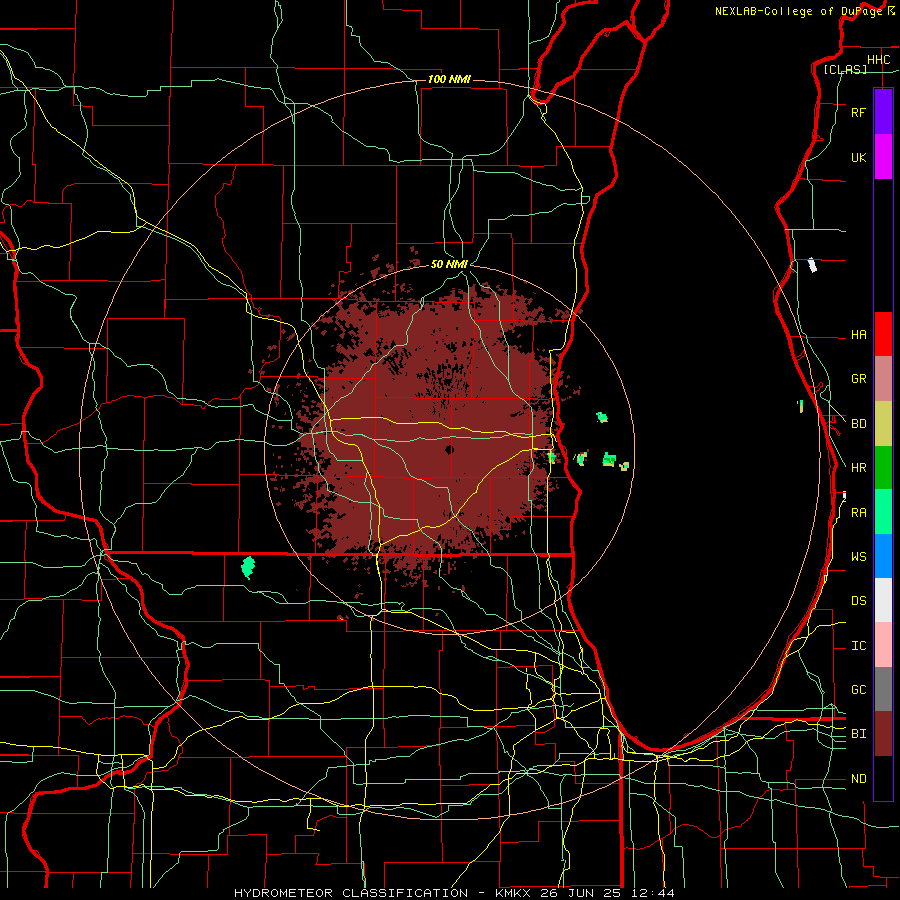Screen dimensions: 900x900
Task: Click the WS blue legend swatch
Action: [883, 556]
